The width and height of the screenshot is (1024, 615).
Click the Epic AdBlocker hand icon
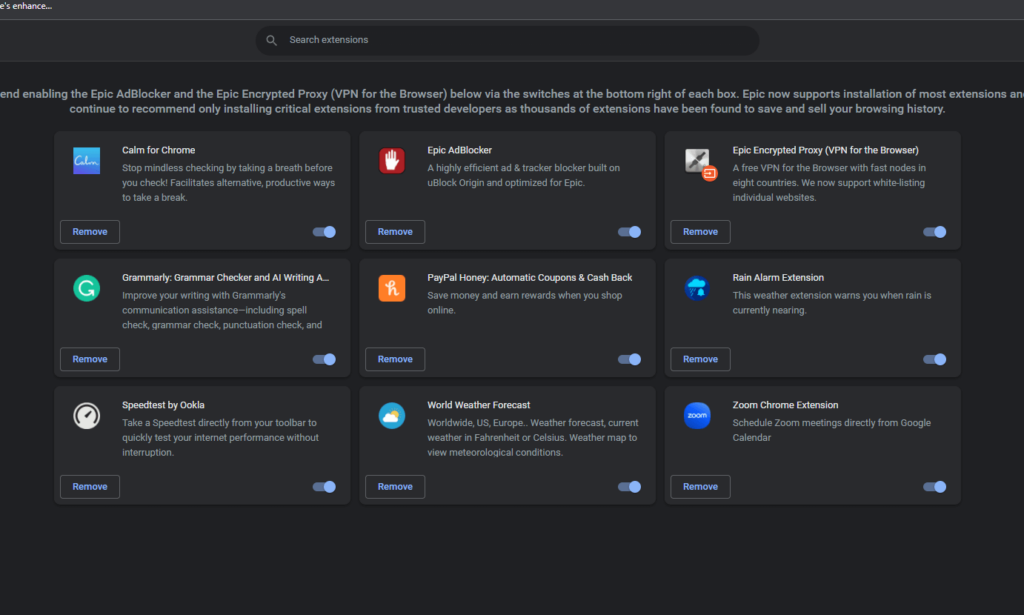tap(392, 160)
